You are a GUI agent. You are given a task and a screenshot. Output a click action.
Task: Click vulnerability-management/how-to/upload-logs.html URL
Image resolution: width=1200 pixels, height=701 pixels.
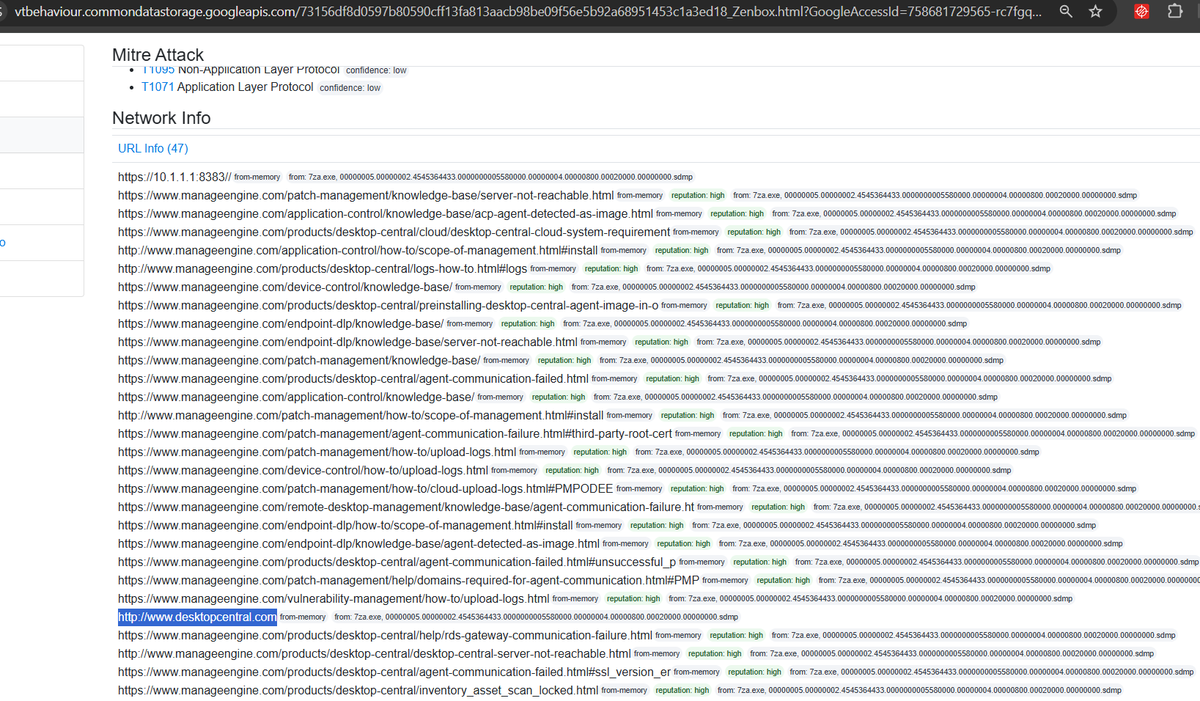point(334,599)
